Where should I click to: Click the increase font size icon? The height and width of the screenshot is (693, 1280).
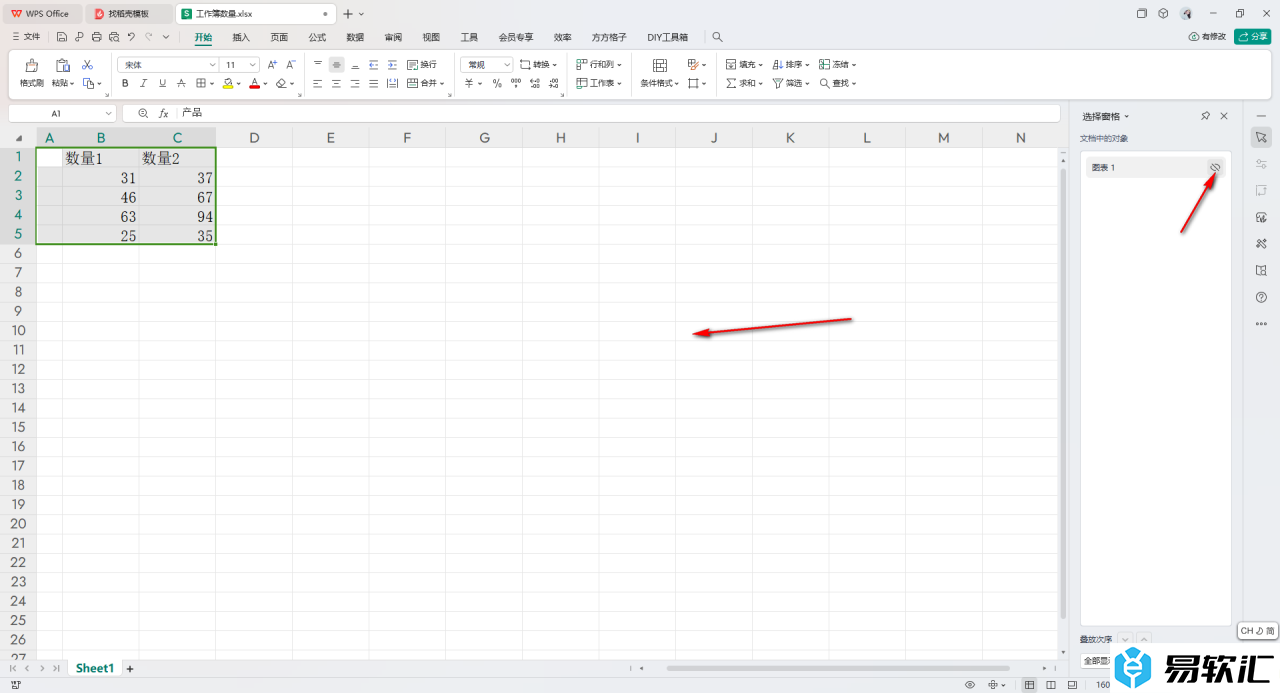point(272,64)
